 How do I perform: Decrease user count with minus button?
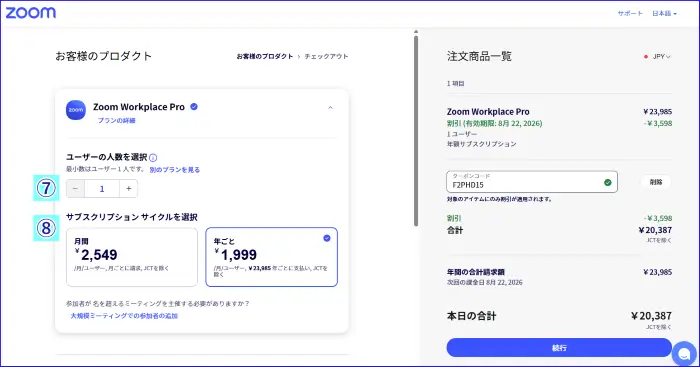click(75, 189)
